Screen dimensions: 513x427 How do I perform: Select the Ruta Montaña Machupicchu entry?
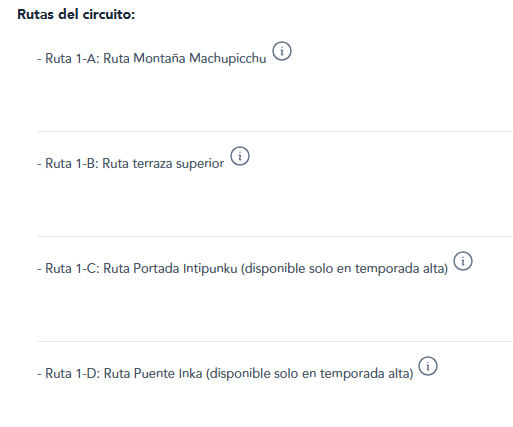pyautogui.click(x=152, y=58)
